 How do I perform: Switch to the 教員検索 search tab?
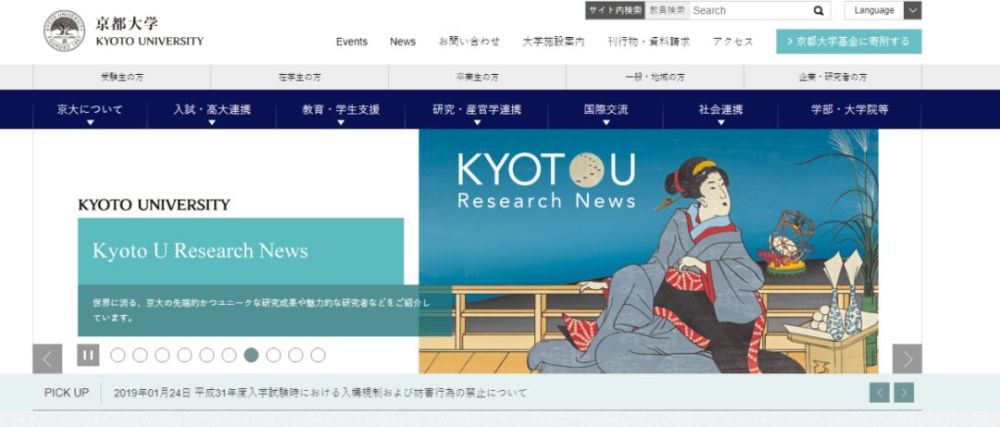pyautogui.click(x=667, y=10)
